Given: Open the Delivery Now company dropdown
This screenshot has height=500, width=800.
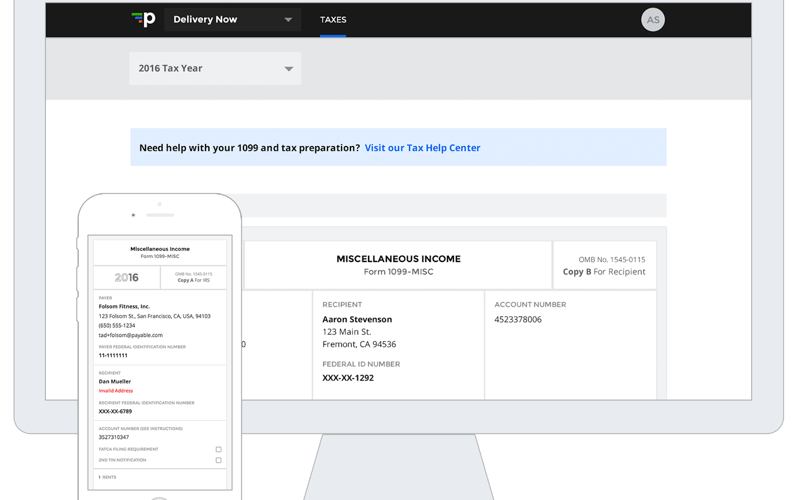Looking at the screenshot, I should coord(233,19).
